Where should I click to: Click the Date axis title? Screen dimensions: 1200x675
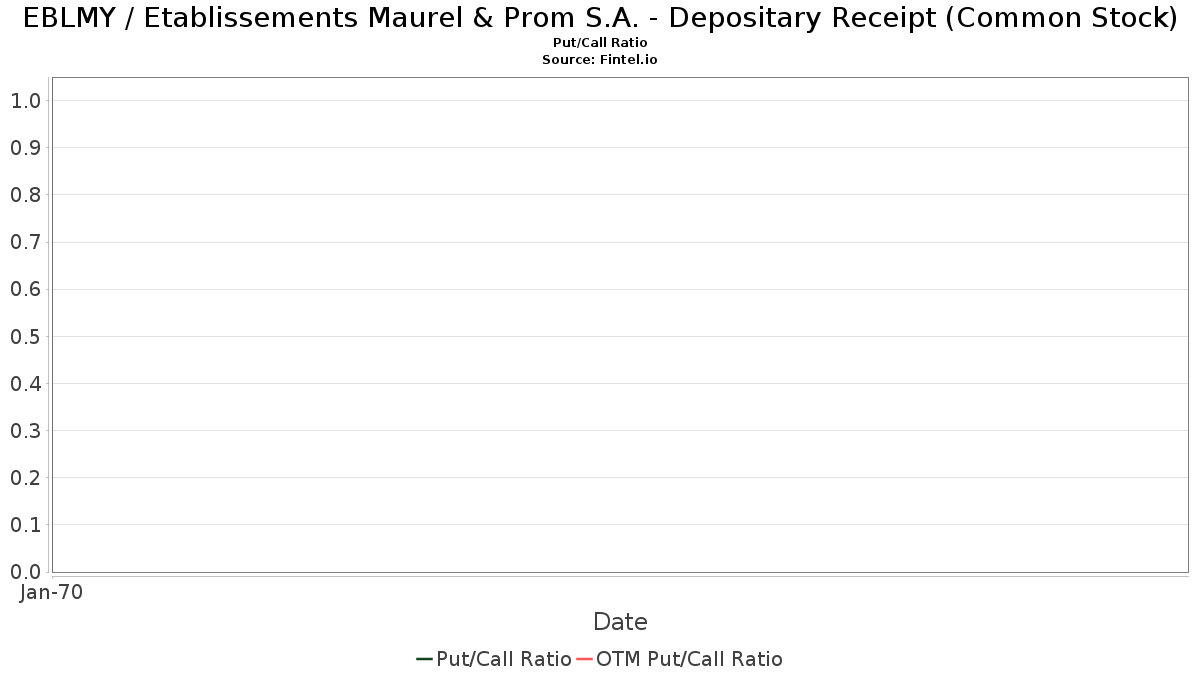tap(620, 622)
